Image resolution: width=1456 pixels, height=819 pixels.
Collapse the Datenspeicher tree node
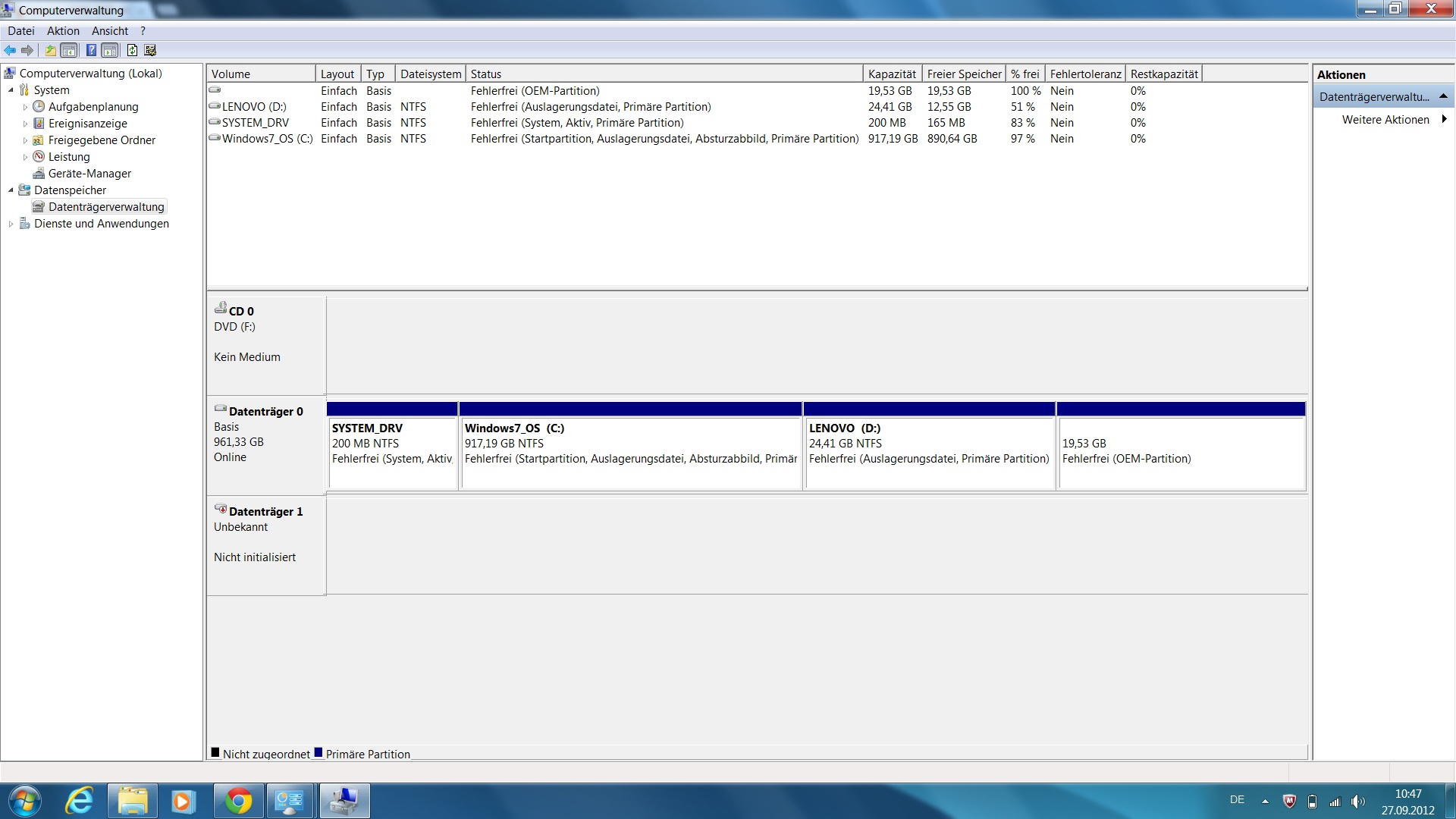click(x=11, y=190)
